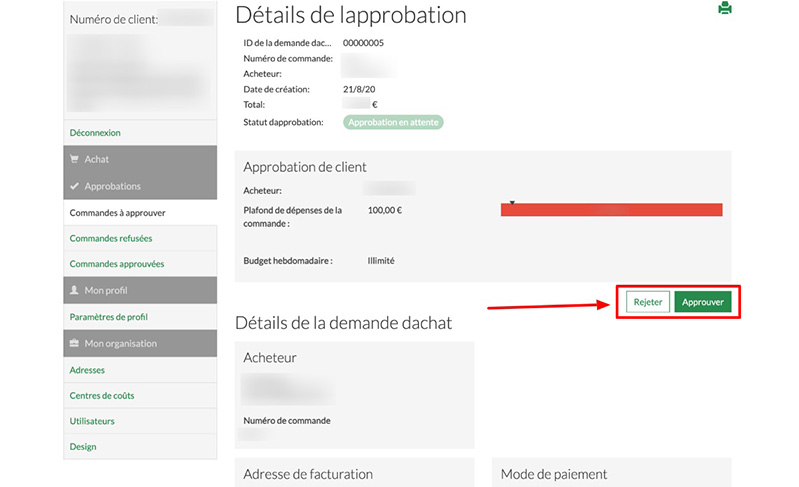Click the green print icon

tap(725, 9)
